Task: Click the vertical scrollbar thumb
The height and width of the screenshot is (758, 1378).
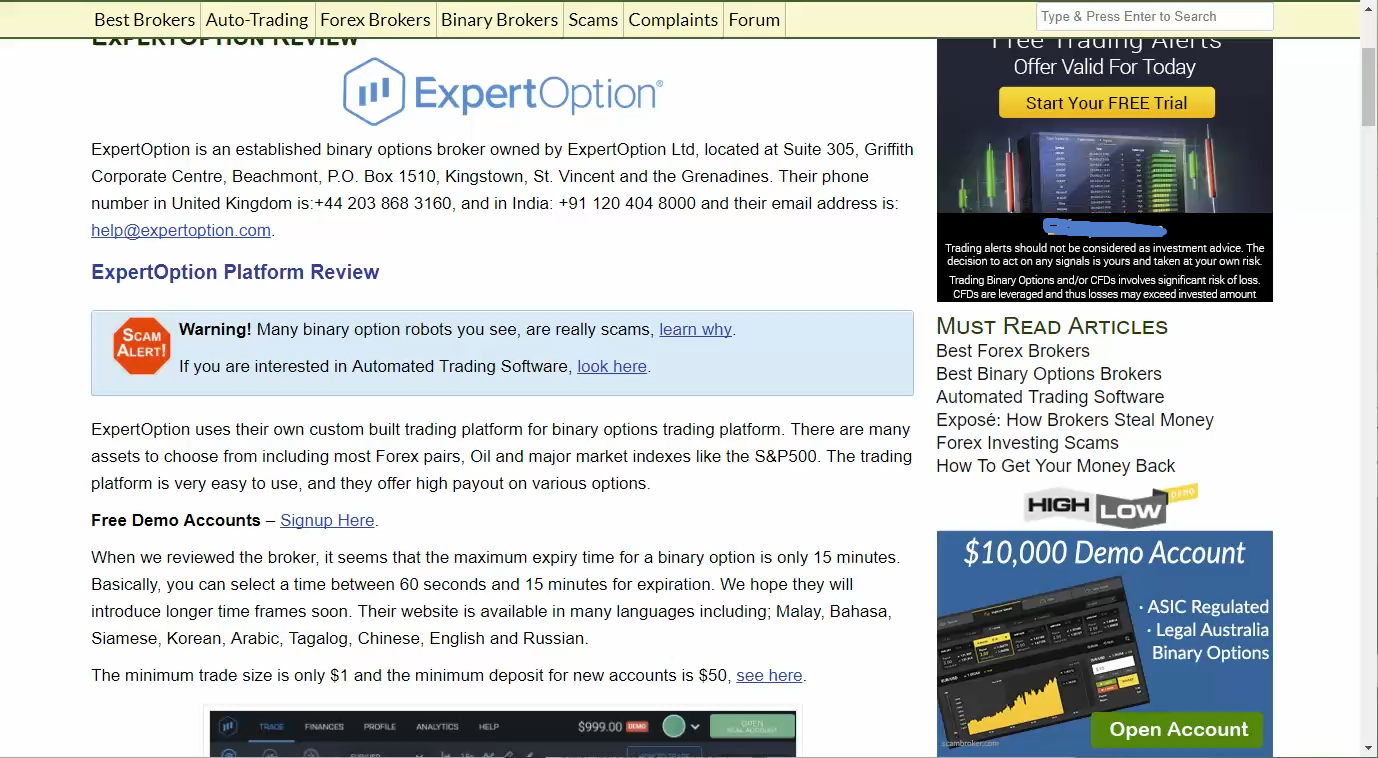Action: tap(1369, 85)
